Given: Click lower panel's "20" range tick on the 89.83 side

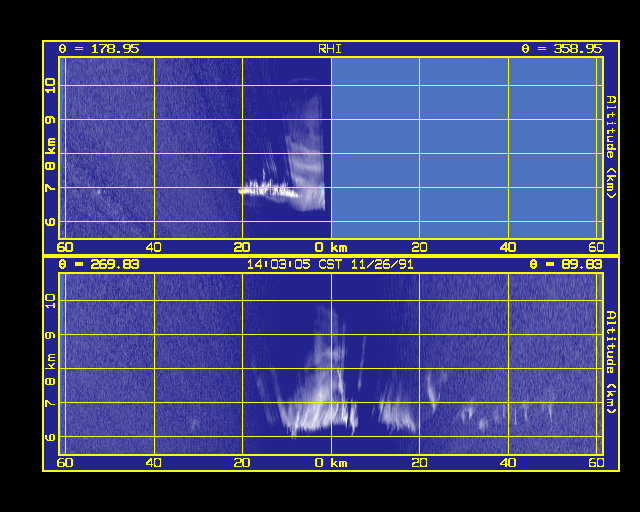Looking at the screenshot, I should tap(419, 463).
